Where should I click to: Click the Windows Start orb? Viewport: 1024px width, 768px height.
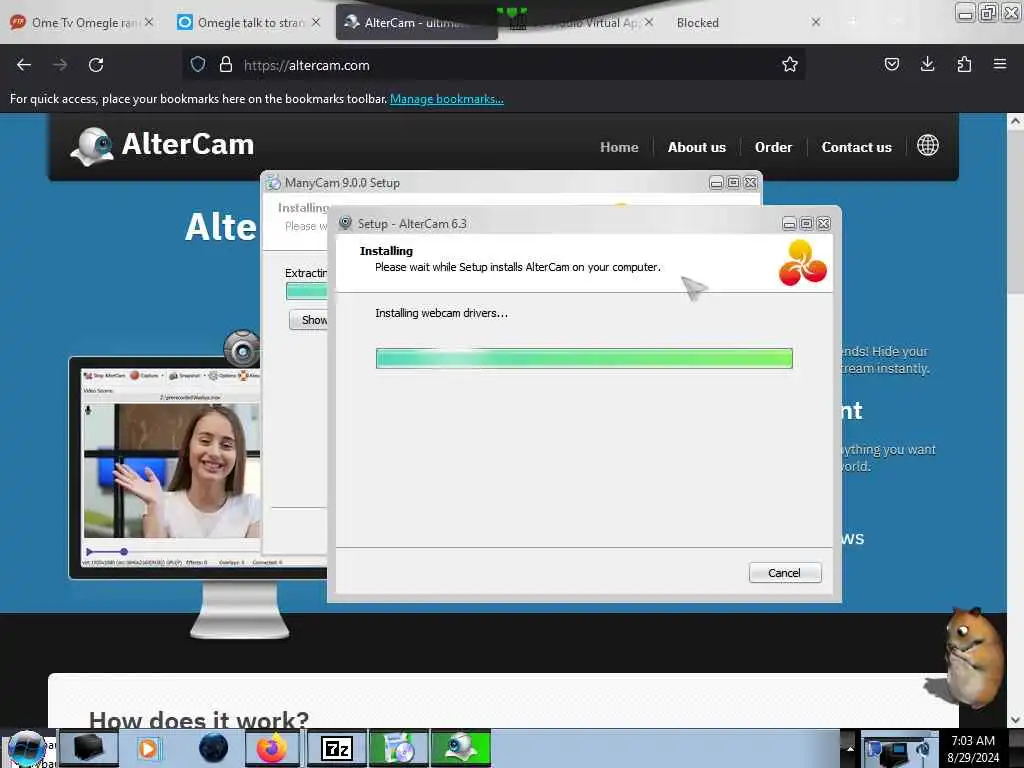(x=27, y=748)
